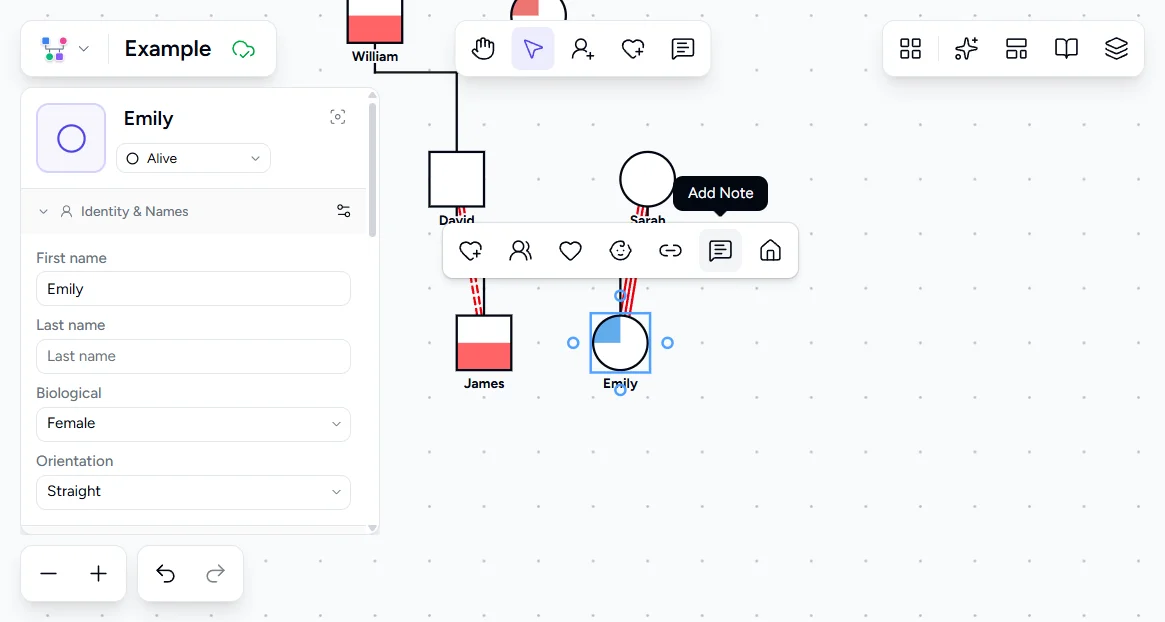This screenshot has width=1165, height=622.
Task: Add partner with heart-plus in Emily's toolbar
Action: coord(470,251)
